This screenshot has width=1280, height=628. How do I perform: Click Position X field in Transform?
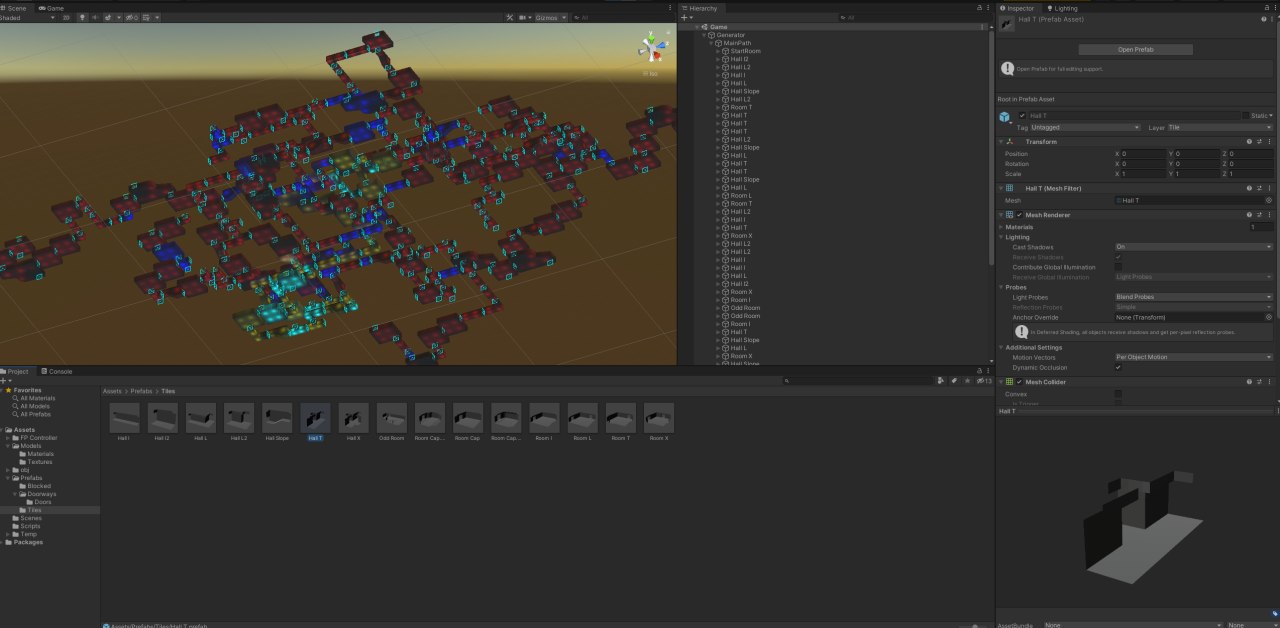click(x=1144, y=154)
